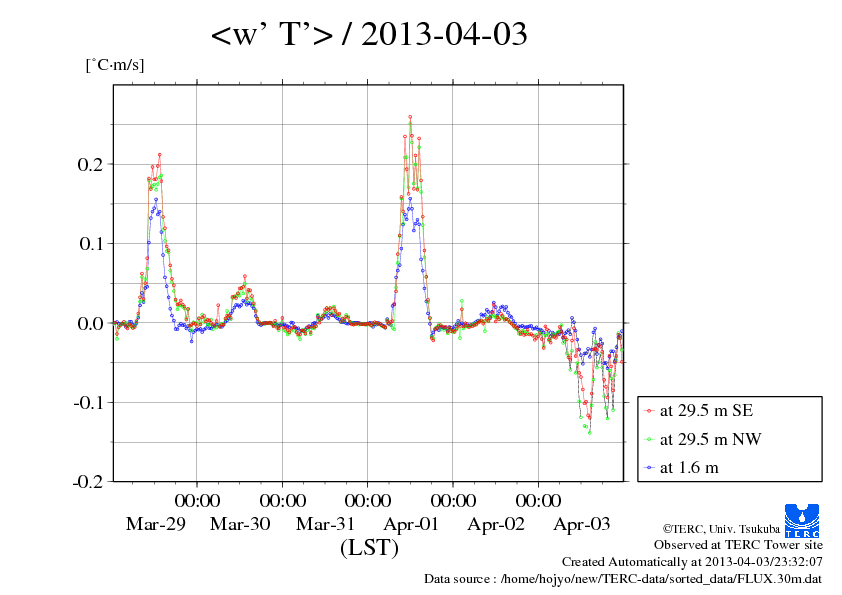Click the 0.0 y-axis tick label
The image size is (842, 595).
[90, 323]
